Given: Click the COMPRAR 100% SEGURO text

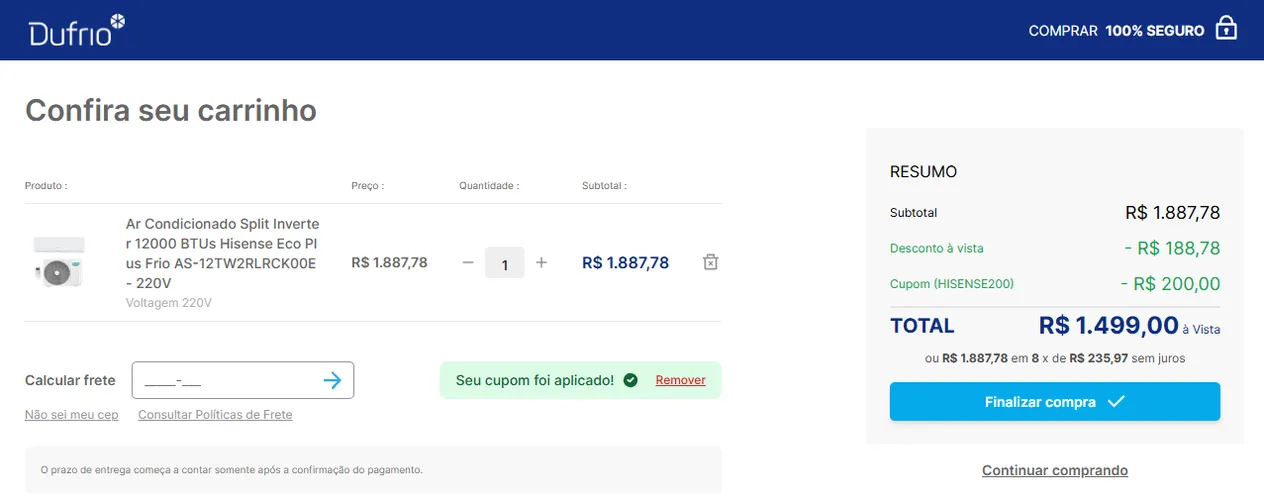Looking at the screenshot, I should click(1117, 31).
